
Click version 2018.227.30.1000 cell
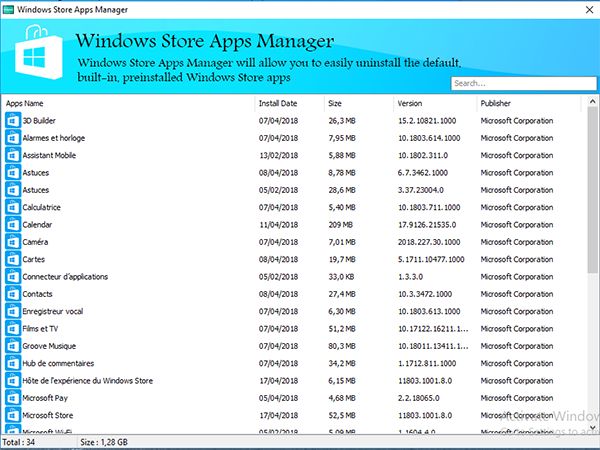coord(429,242)
